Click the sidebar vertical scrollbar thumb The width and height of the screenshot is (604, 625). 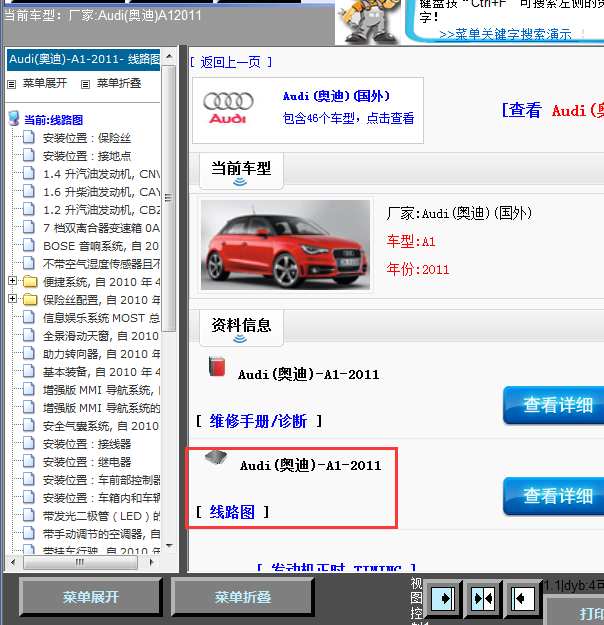pyautogui.click(x=169, y=199)
